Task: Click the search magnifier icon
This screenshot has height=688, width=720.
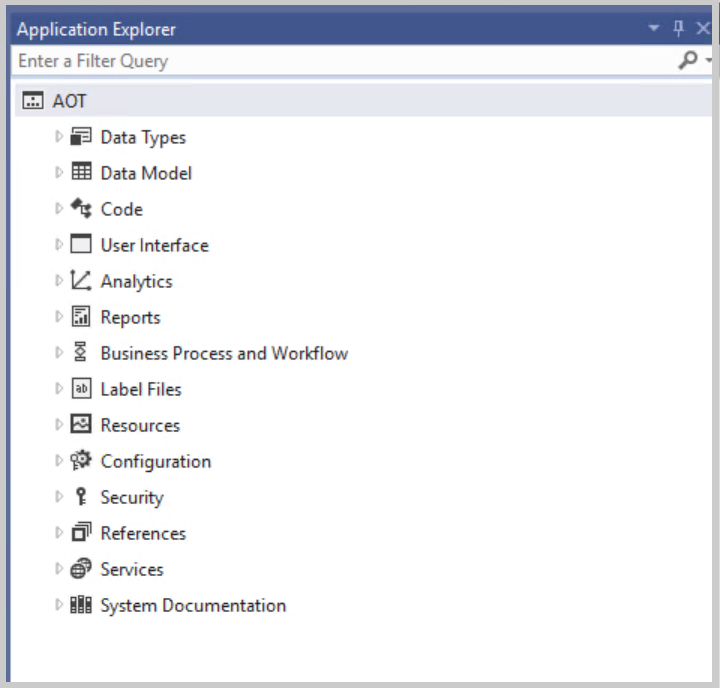Action: coord(687,60)
